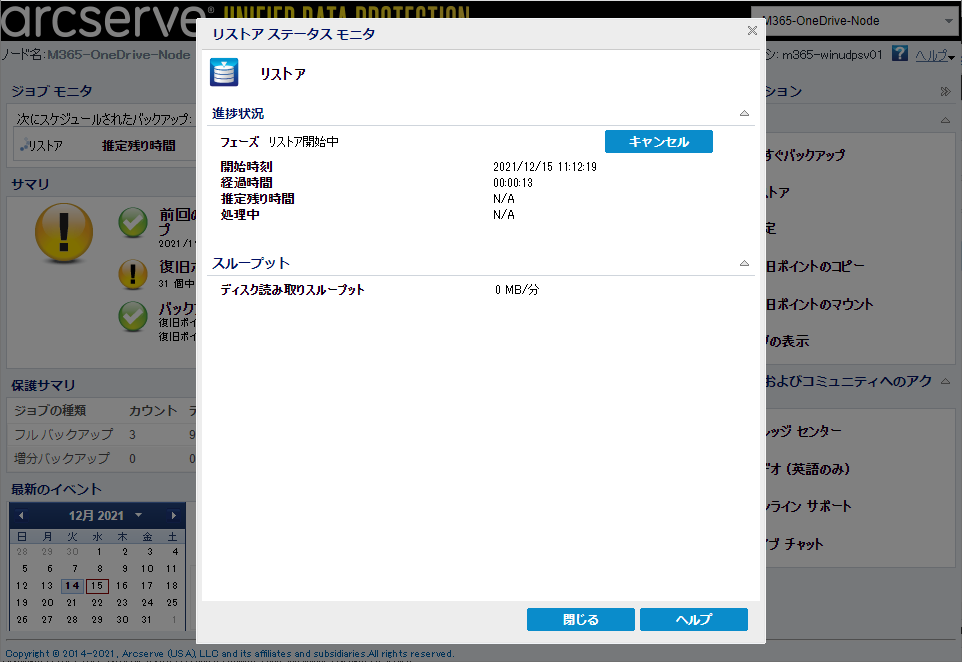Click the restore database icon in dialog
Viewport: 962px width, 662px height.
coord(224,72)
